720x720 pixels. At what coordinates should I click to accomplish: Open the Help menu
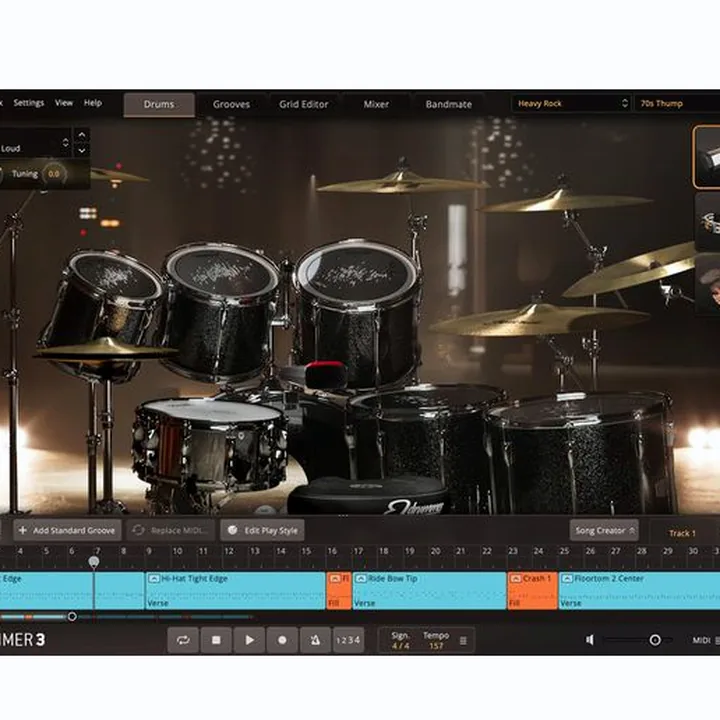(x=93, y=103)
